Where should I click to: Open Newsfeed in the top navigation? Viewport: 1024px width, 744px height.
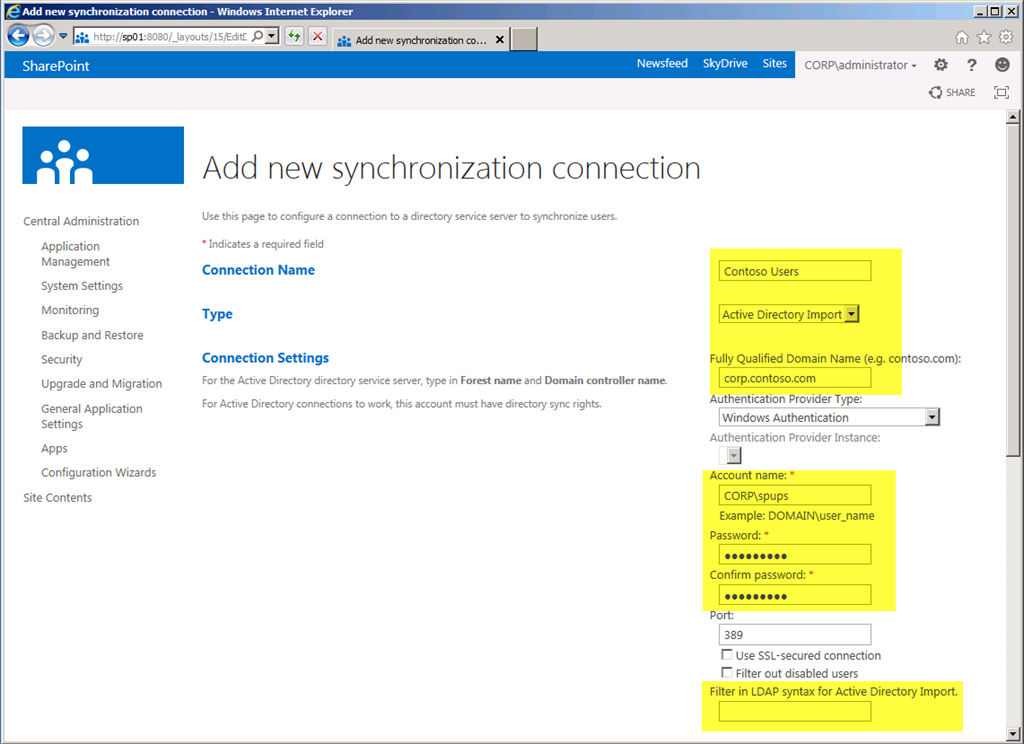coord(662,64)
